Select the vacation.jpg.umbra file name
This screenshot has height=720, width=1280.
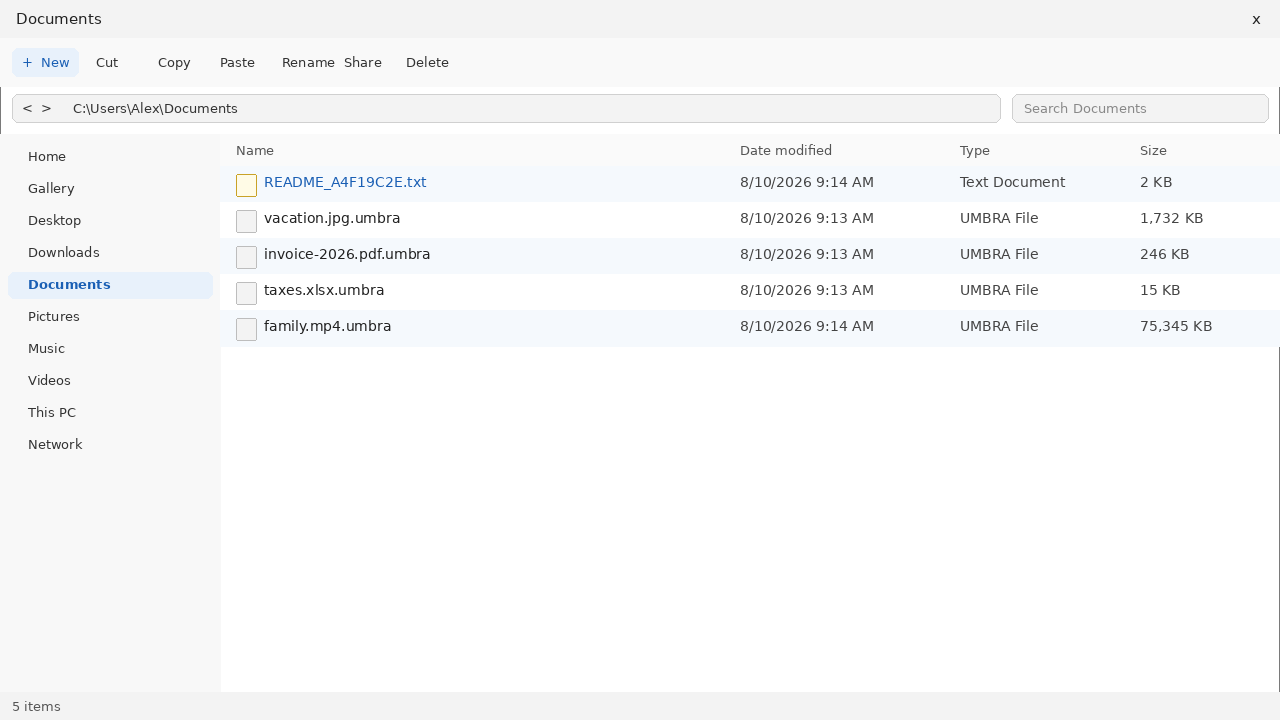tap(332, 218)
